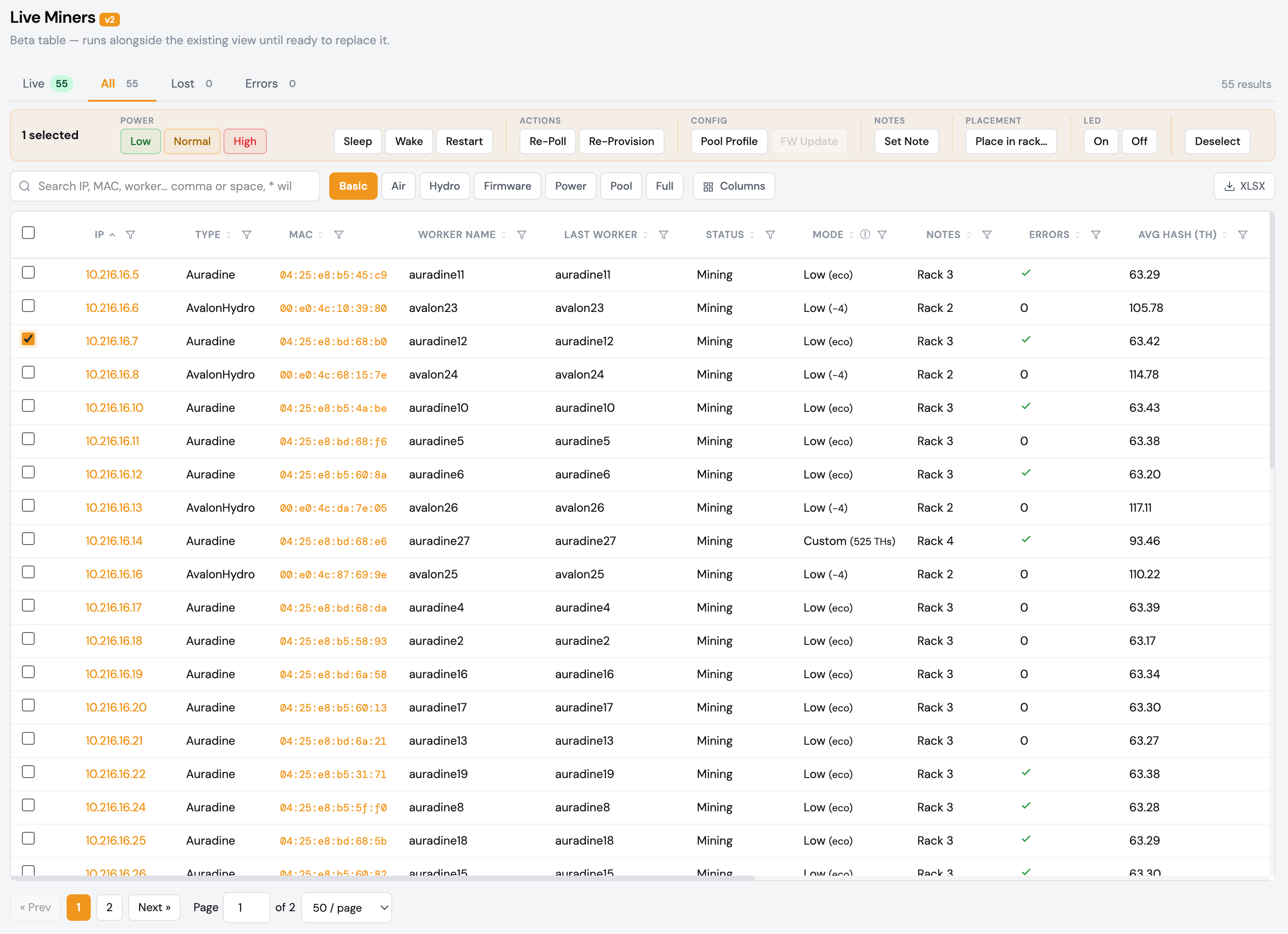Select the checkbox for 10.216.16.19
Image resolution: width=1288 pixels, height=934 pixels.
(28, 672)
